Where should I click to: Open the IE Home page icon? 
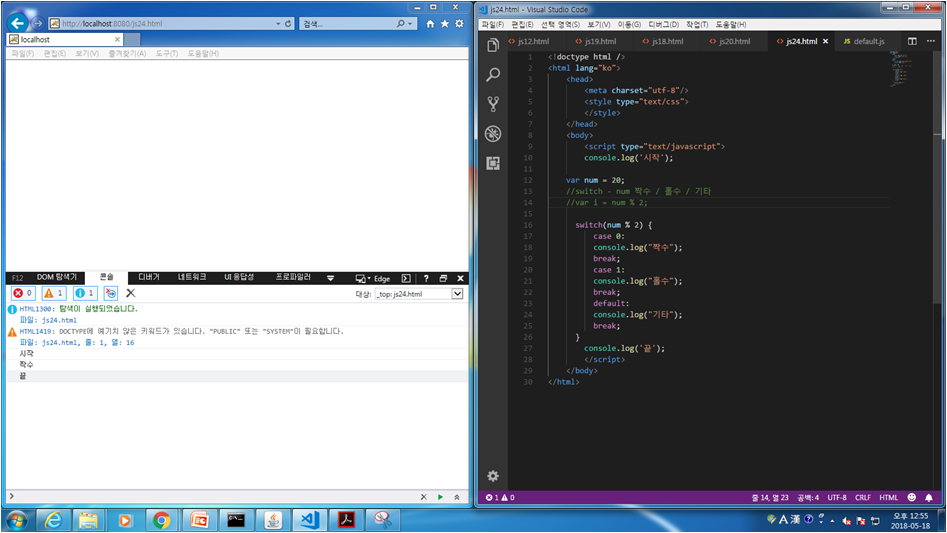point(430,24)
